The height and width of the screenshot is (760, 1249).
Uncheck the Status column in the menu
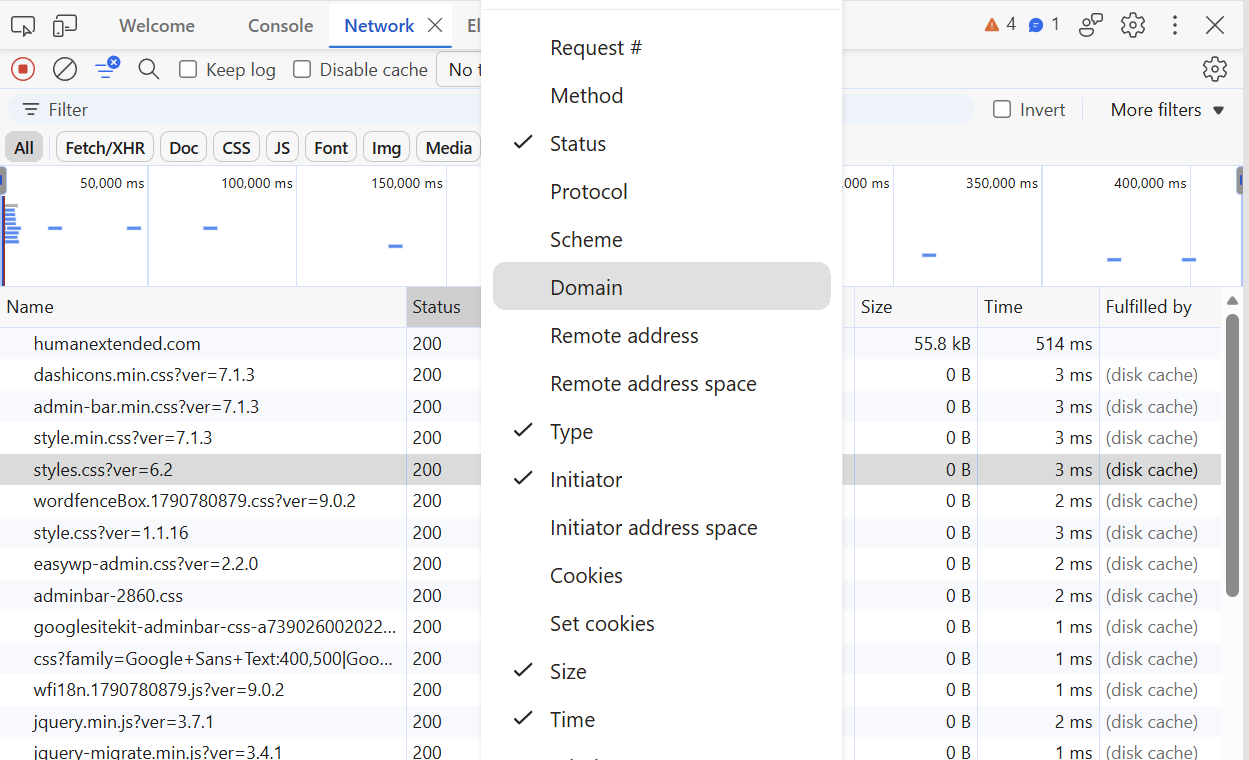click(662, 143)
